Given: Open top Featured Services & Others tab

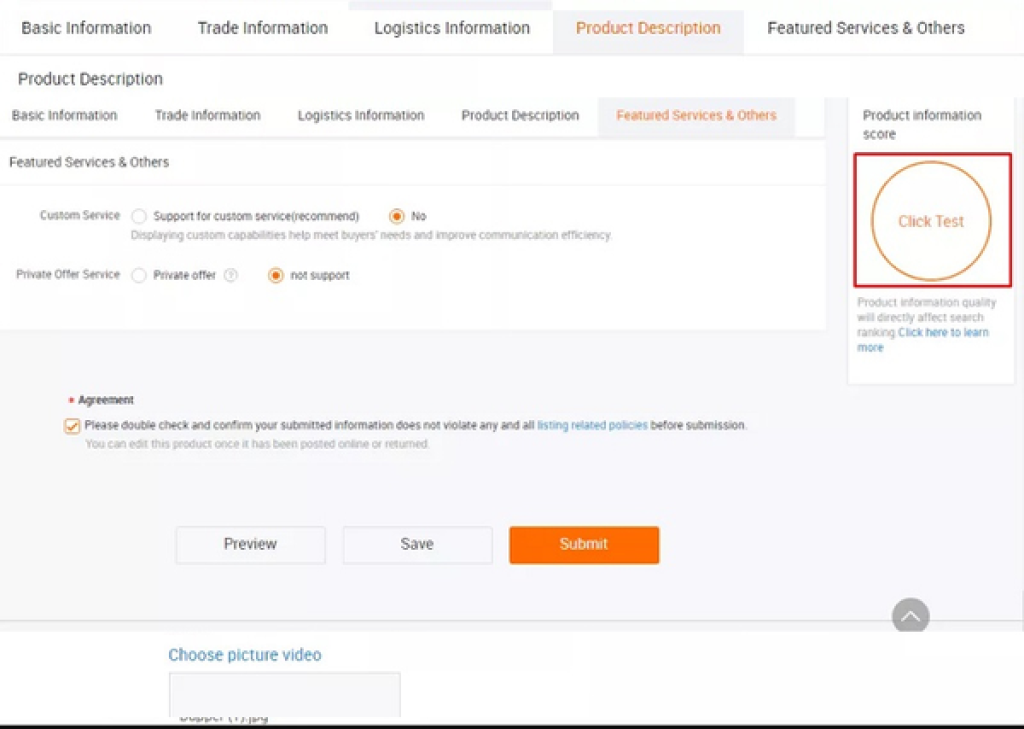Looking at the screenshot, I should [x=865, y=28].
